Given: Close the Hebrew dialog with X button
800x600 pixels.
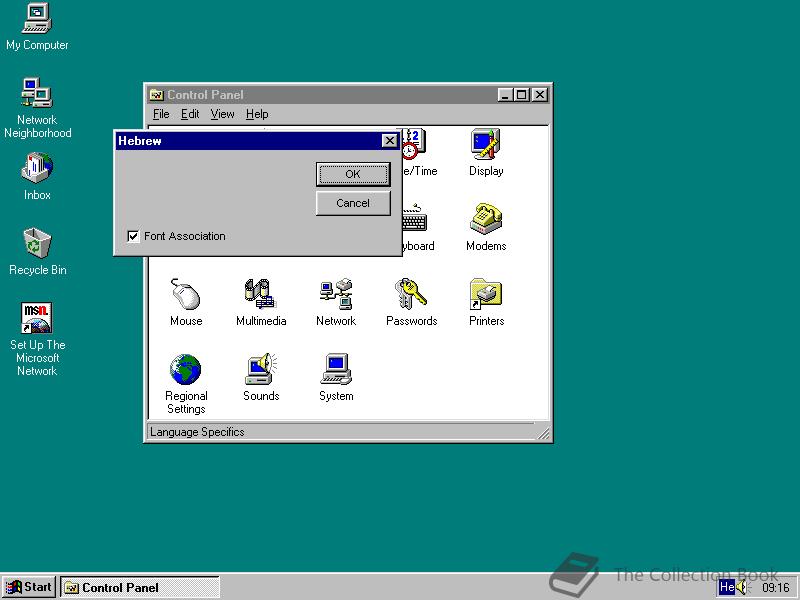Looking at the screenshot, I should (x=389, y=141).
